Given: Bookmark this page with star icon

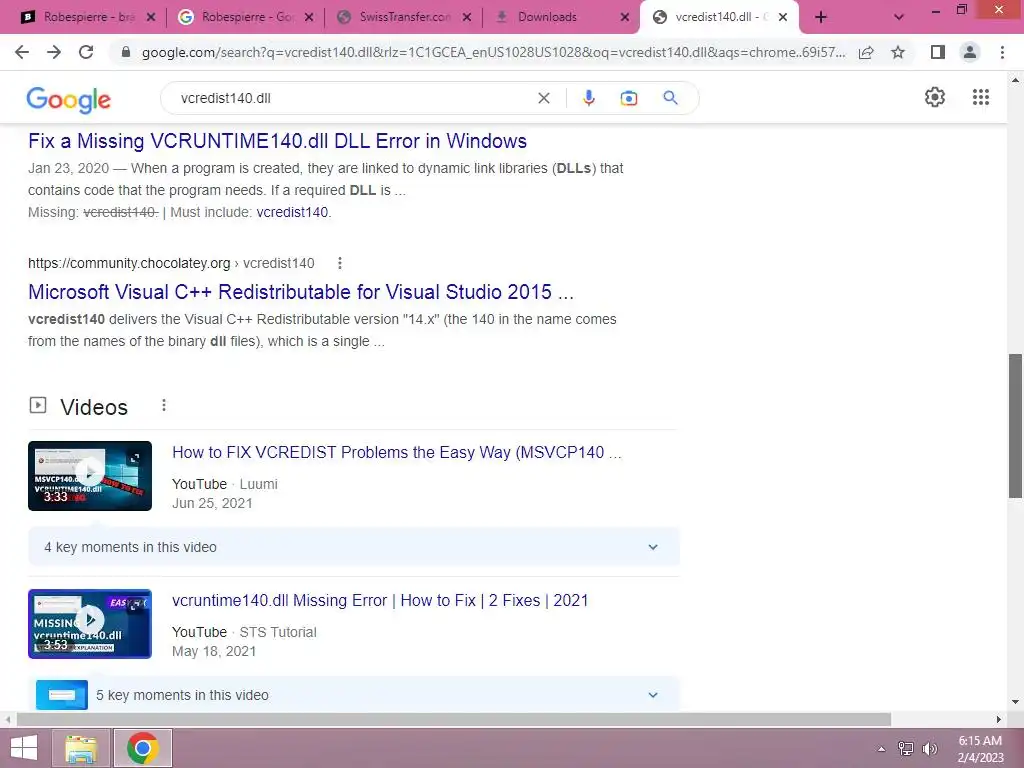Looking at the screenshot, I should (898, 52).
